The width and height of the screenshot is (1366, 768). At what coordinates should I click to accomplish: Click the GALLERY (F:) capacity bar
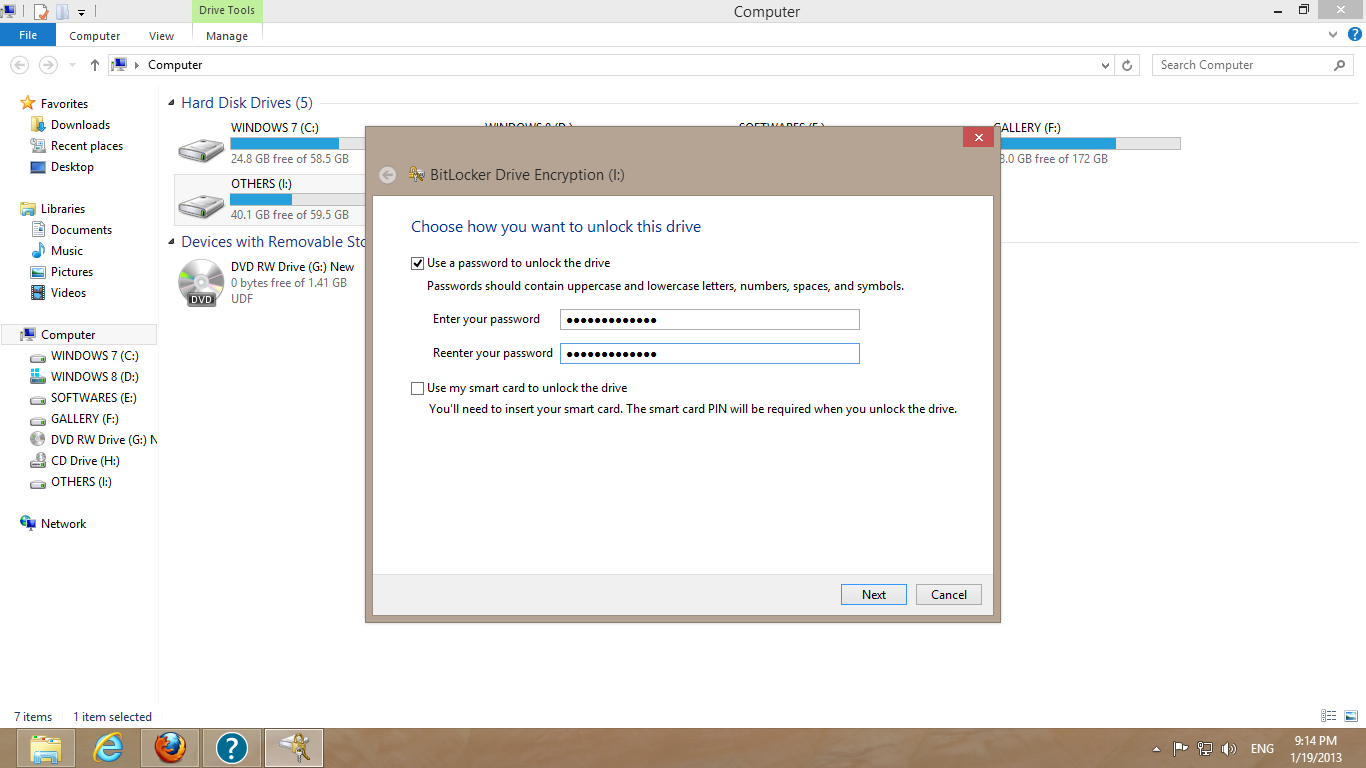pyautogui.click(x=1090, y=143)
